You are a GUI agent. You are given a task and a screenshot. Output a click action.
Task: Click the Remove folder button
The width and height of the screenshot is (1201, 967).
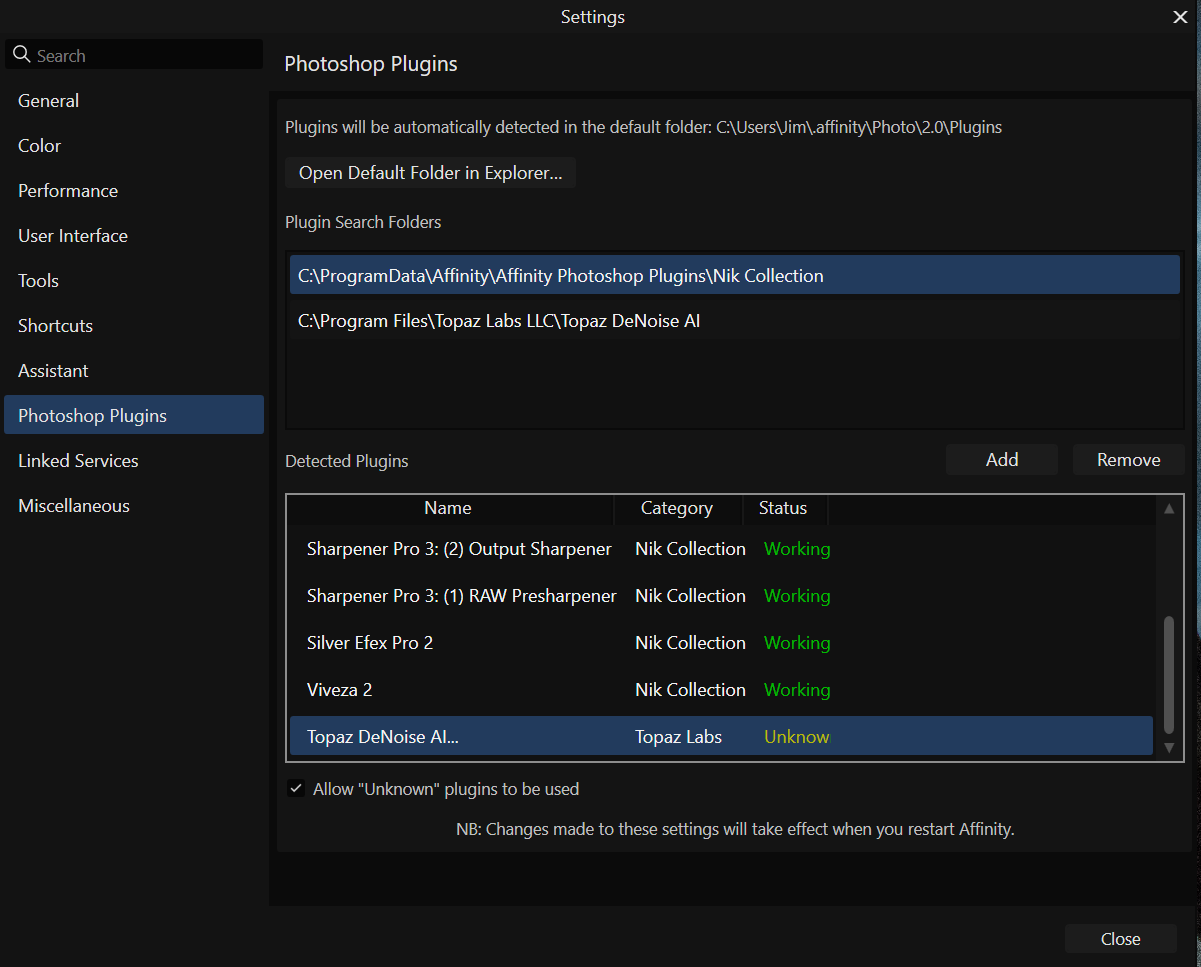(x=1128, y=460)
